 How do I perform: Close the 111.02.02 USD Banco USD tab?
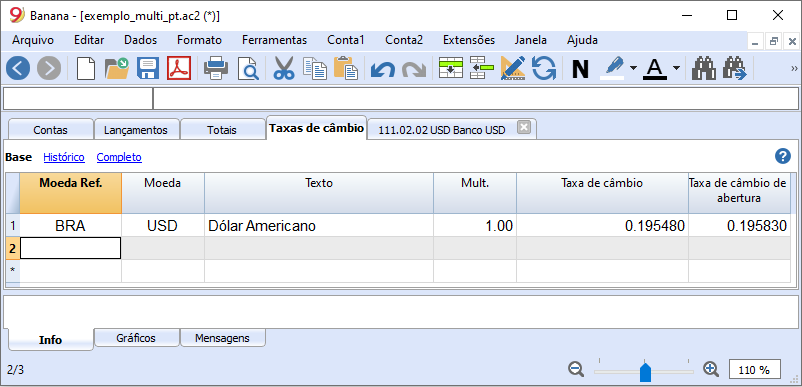(x=523, y=128)
